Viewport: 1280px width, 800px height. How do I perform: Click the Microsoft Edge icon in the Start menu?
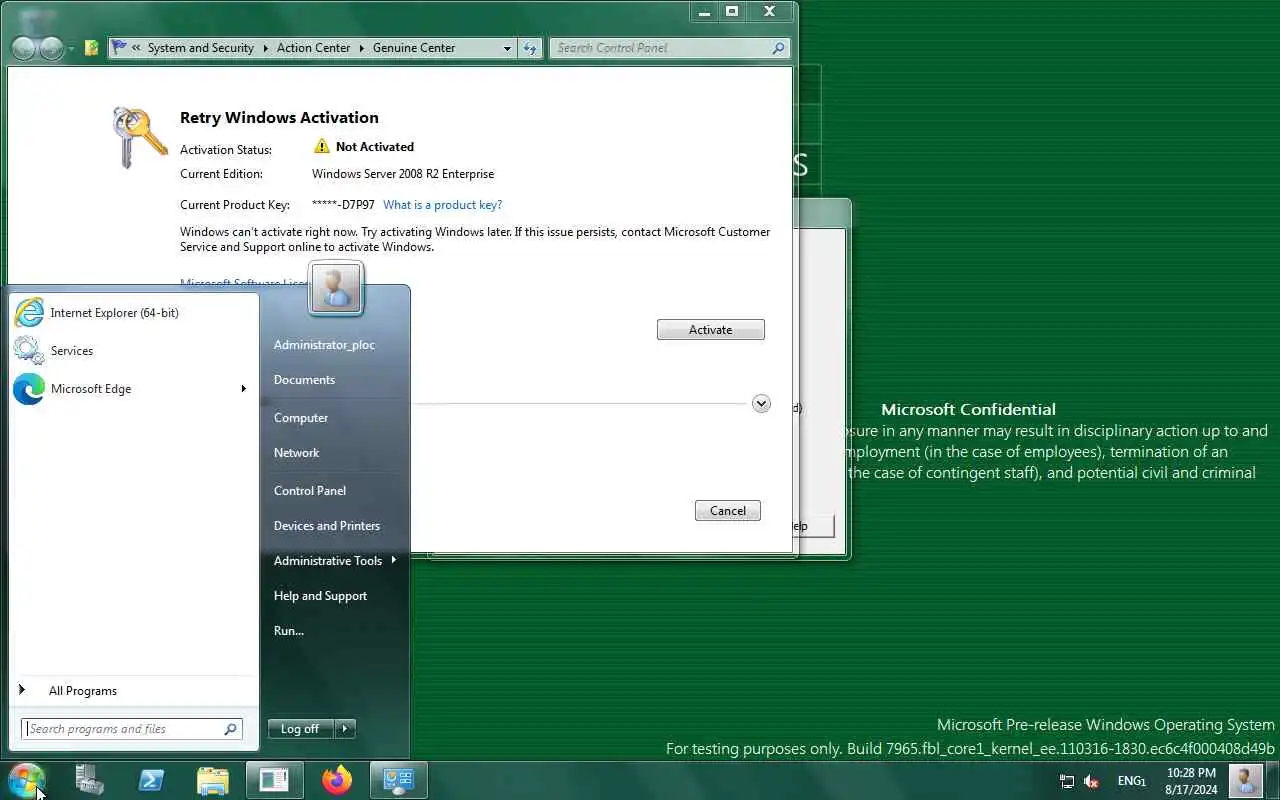click(x=29, y=388)
